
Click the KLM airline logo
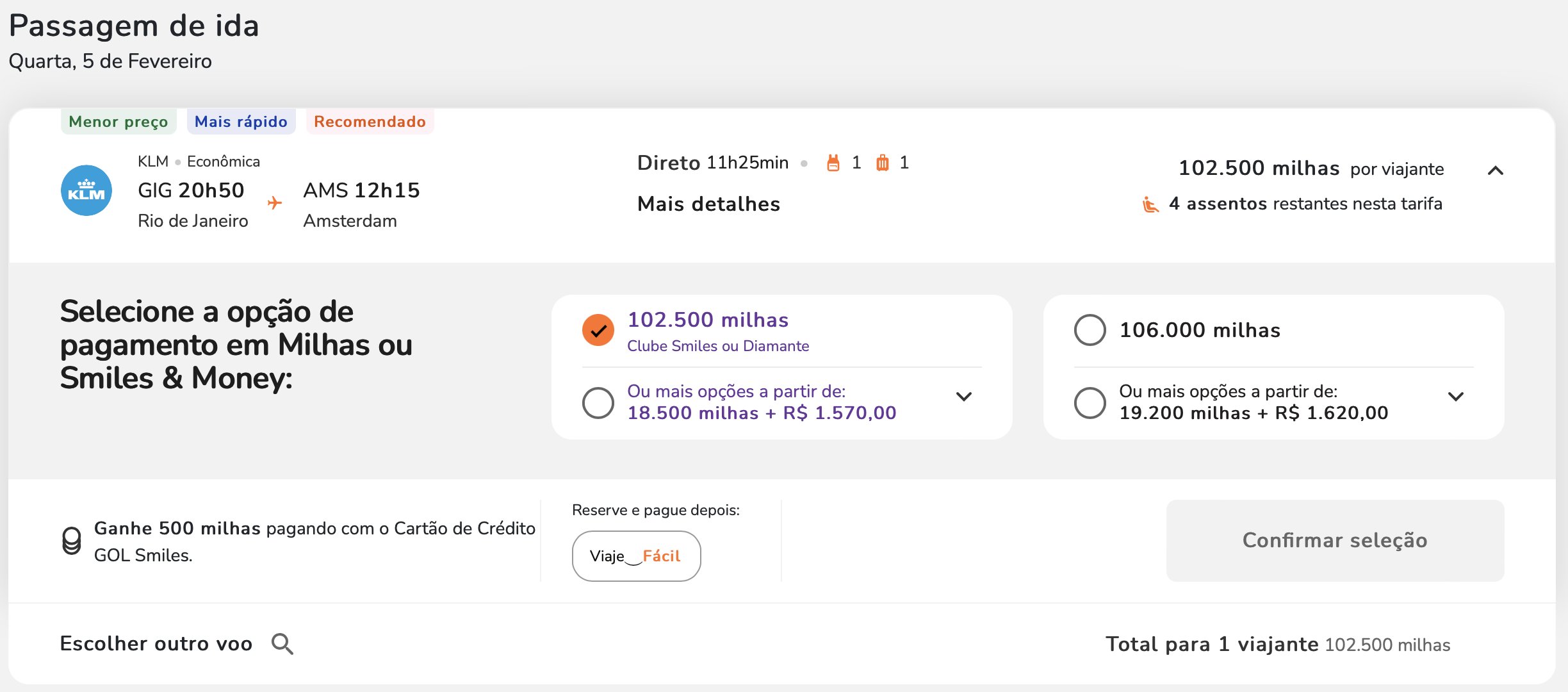pyautogui.click(x=86, y=190)
